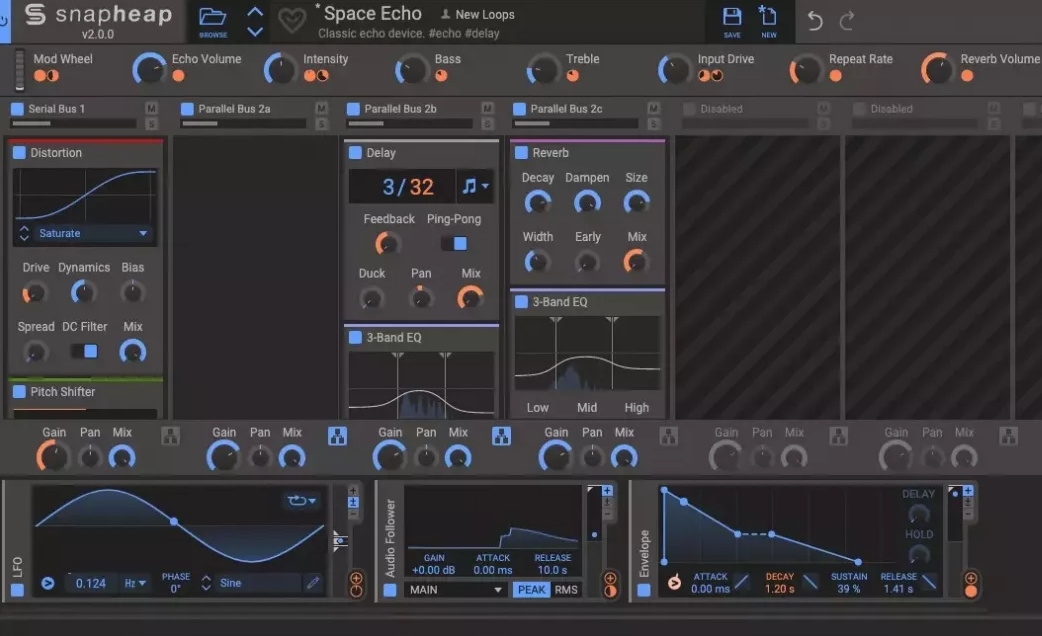Step the LFO waveform with the Sine arrows

pos(206,583)
